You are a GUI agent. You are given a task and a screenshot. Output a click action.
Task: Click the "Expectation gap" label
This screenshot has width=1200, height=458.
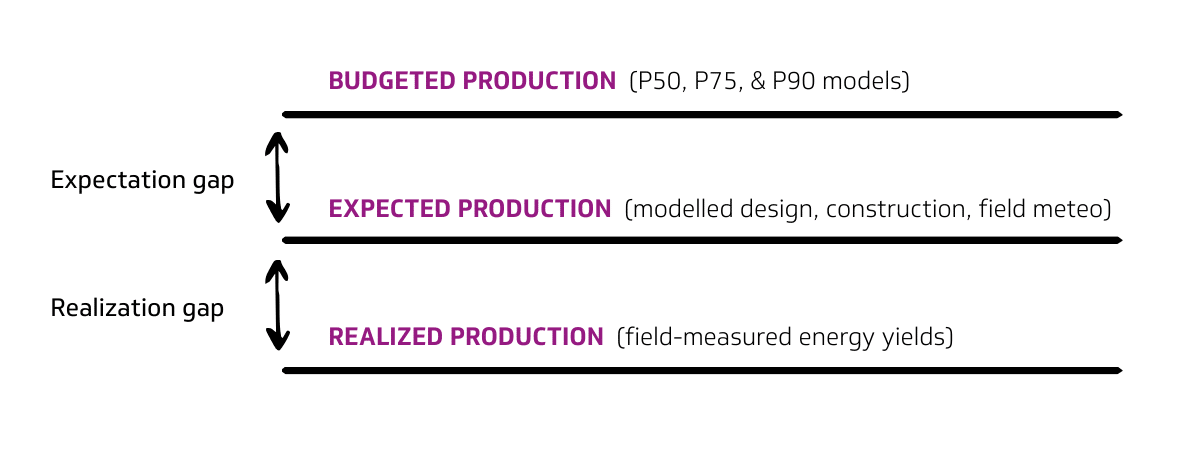pyautogui.click(x=142, y=181)
